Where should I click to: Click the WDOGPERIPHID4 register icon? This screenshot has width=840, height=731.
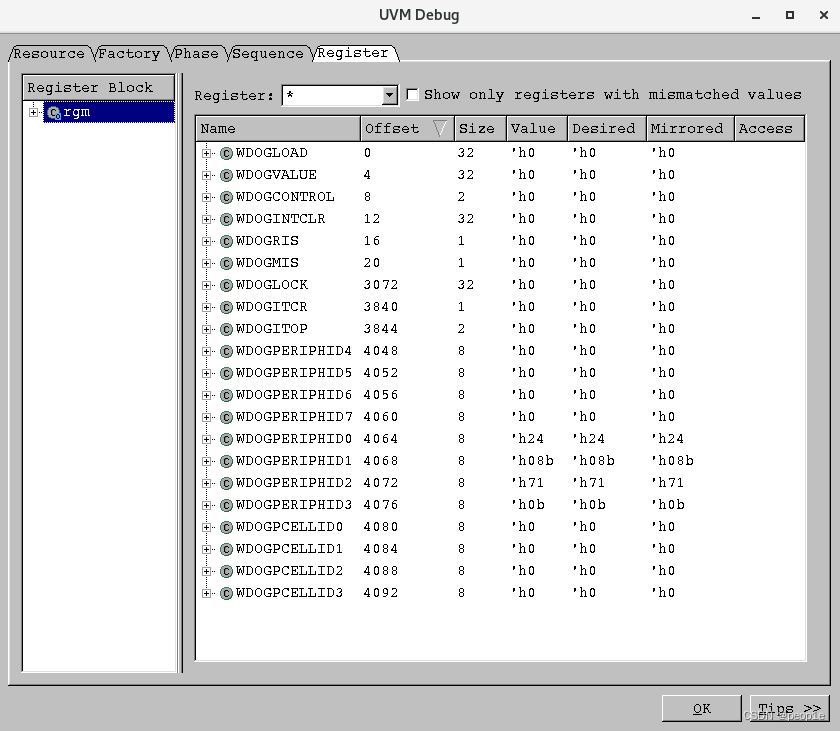tap(226, 351)
